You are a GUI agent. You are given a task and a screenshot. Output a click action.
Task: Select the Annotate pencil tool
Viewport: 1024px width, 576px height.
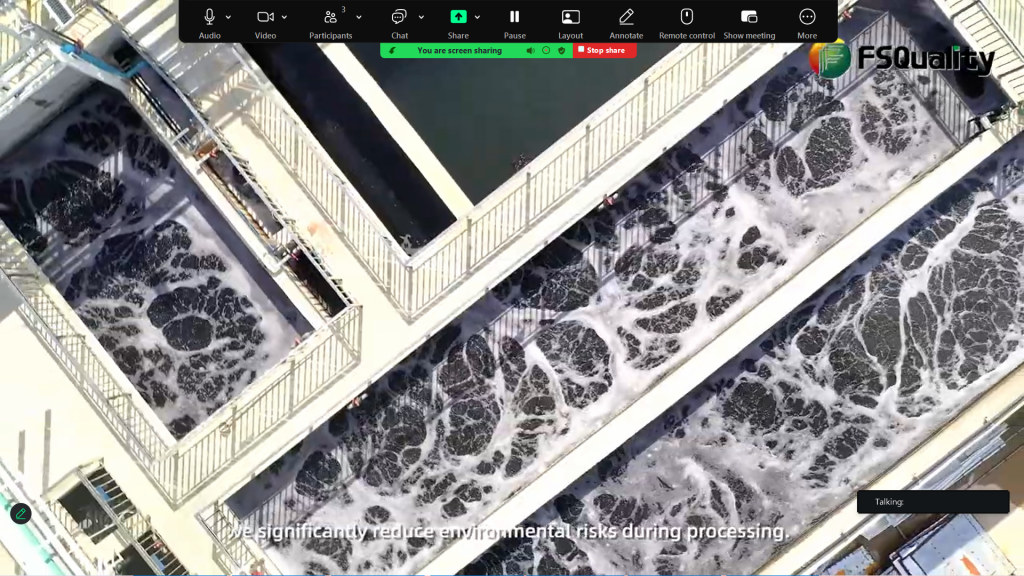pyautogui.click(x=626, y=17)
